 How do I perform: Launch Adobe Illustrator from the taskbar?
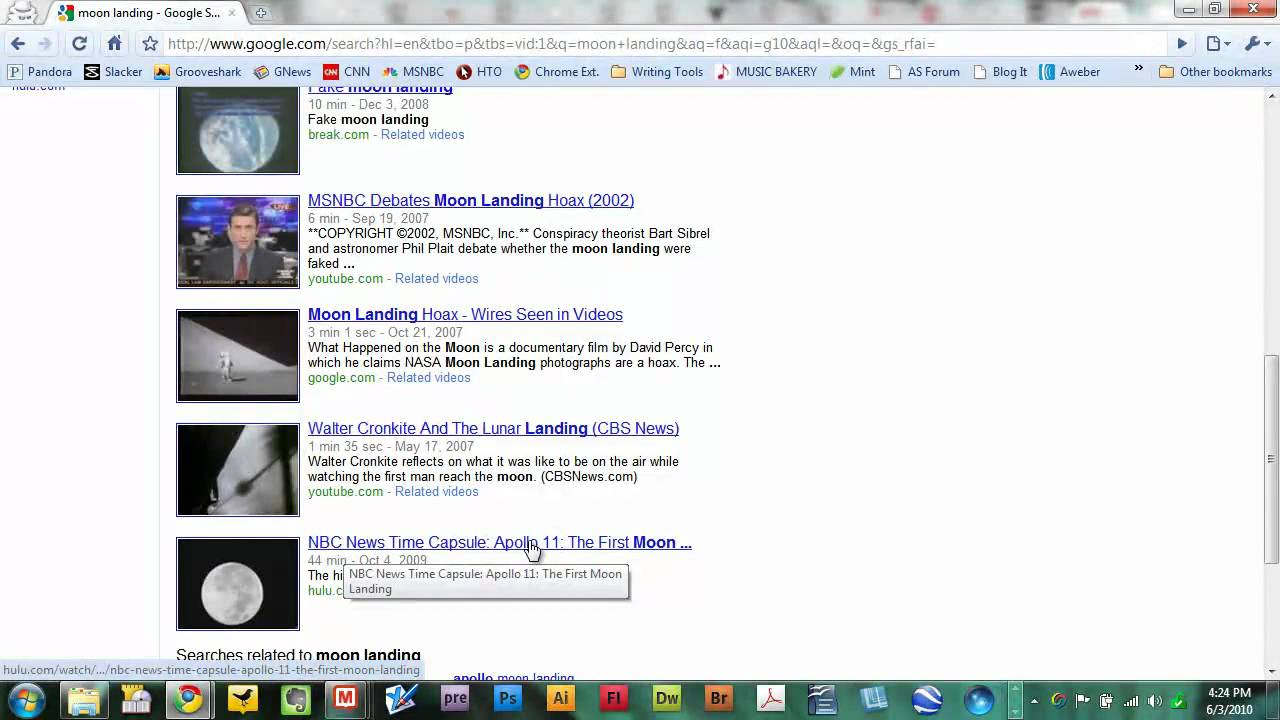point(561,699)
